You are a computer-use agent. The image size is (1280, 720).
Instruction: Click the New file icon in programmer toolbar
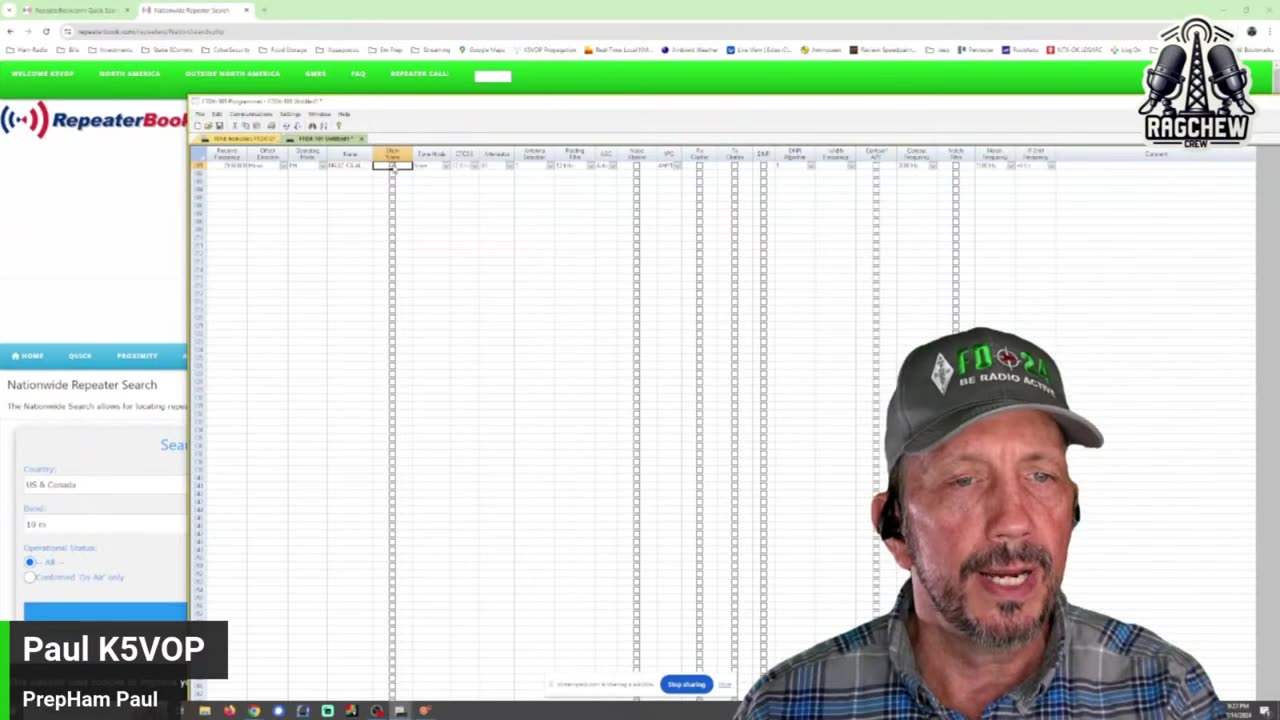coord(197,126)
